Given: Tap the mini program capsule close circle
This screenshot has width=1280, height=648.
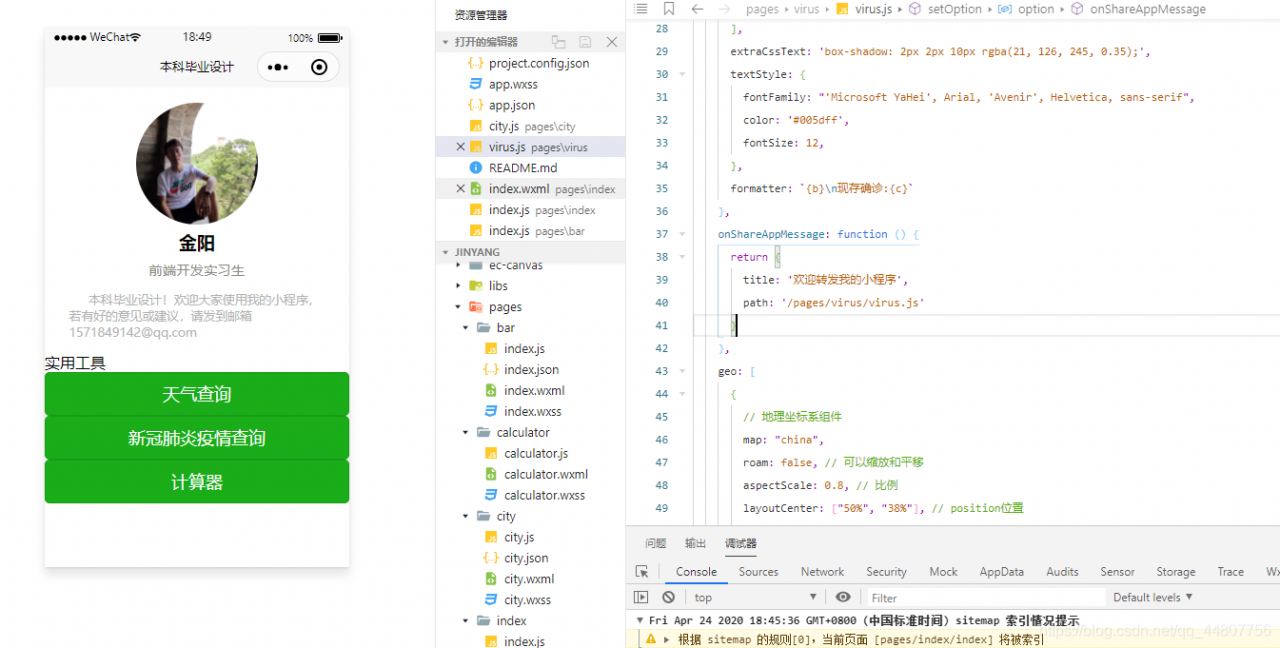Looking at the screenshot, I should coord(319,67).
